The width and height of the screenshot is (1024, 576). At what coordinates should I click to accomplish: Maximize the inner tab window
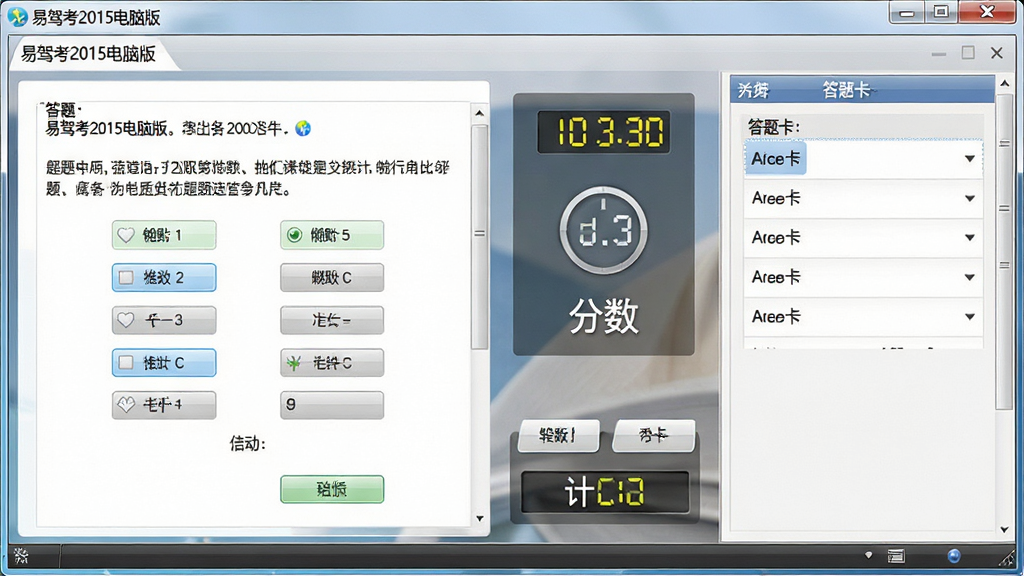pyautogui.click(x=968, y=53)
